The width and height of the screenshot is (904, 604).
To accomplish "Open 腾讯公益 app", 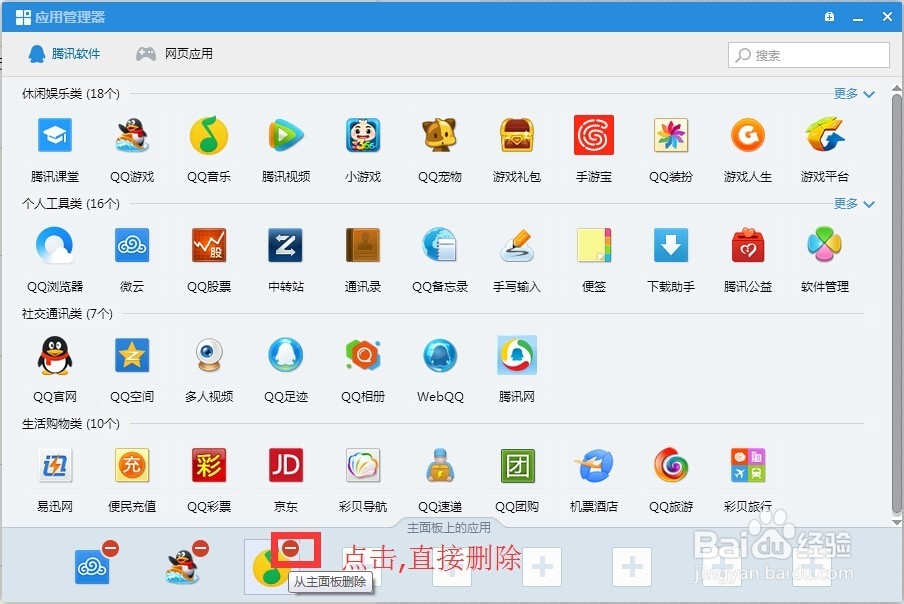I will click(748, 246).
